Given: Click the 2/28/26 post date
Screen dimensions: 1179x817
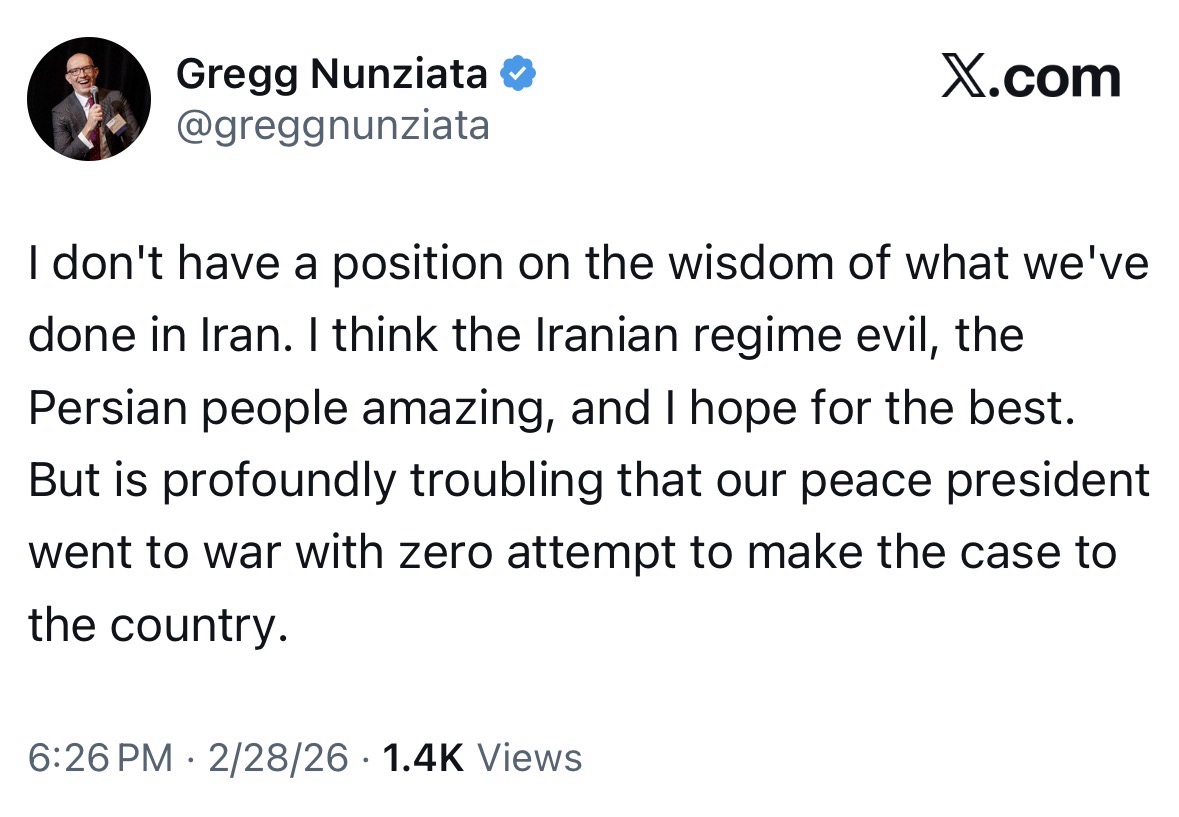Looking at the screenshot, I should (279, 757).
